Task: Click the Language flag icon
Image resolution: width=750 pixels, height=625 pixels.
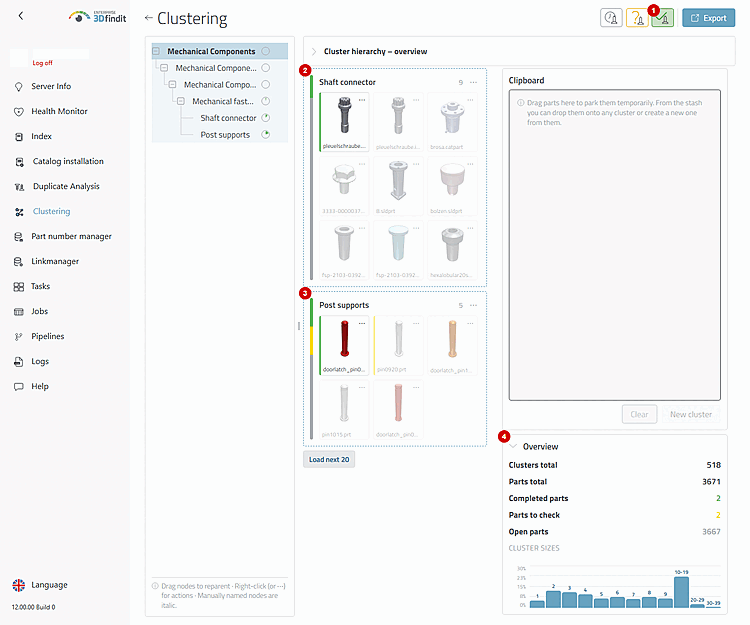Action: pyautogui.click(x=19, y=585)
